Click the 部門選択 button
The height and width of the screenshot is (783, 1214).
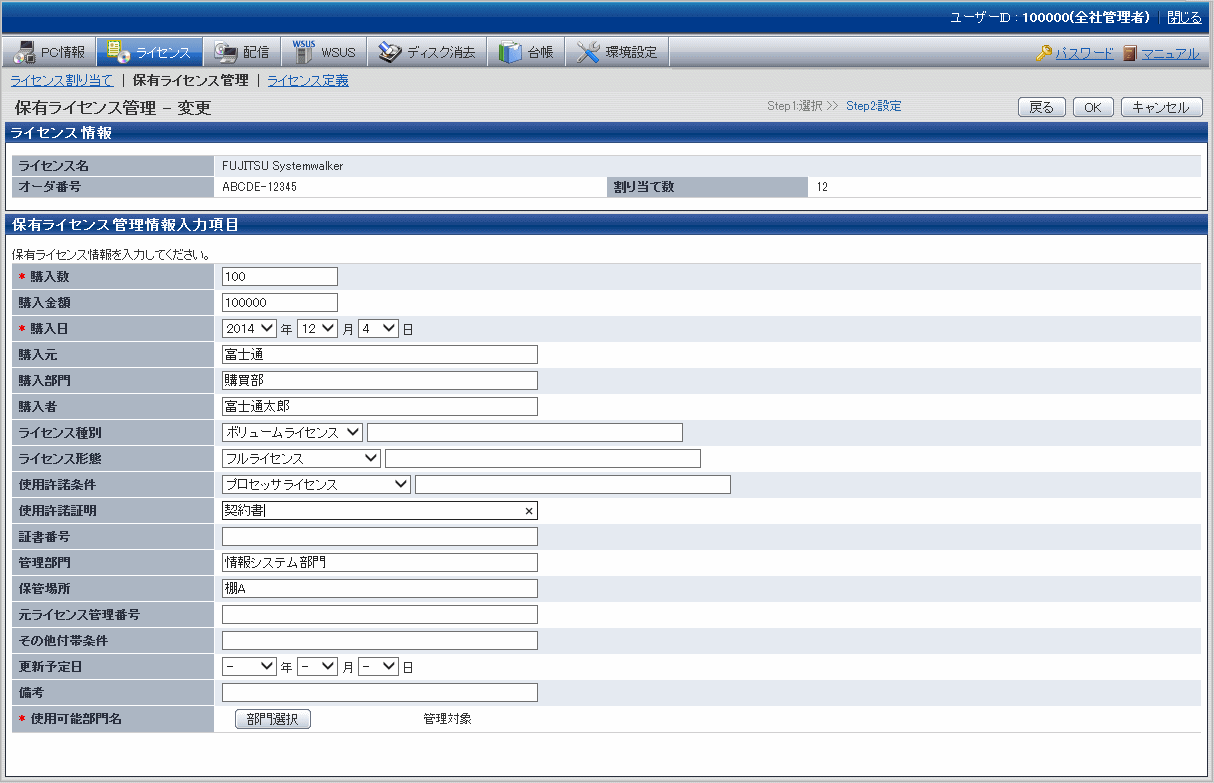(x=273, y=719)
